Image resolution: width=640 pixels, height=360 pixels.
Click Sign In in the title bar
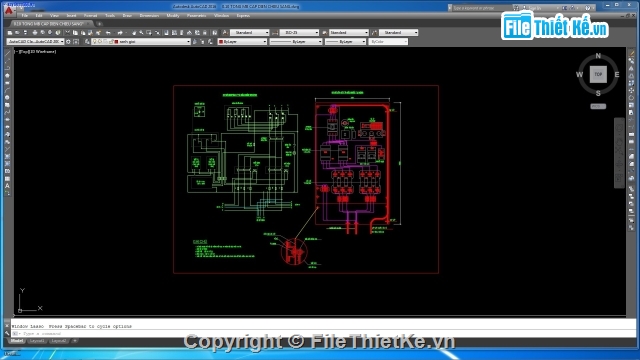pos(535,8)
